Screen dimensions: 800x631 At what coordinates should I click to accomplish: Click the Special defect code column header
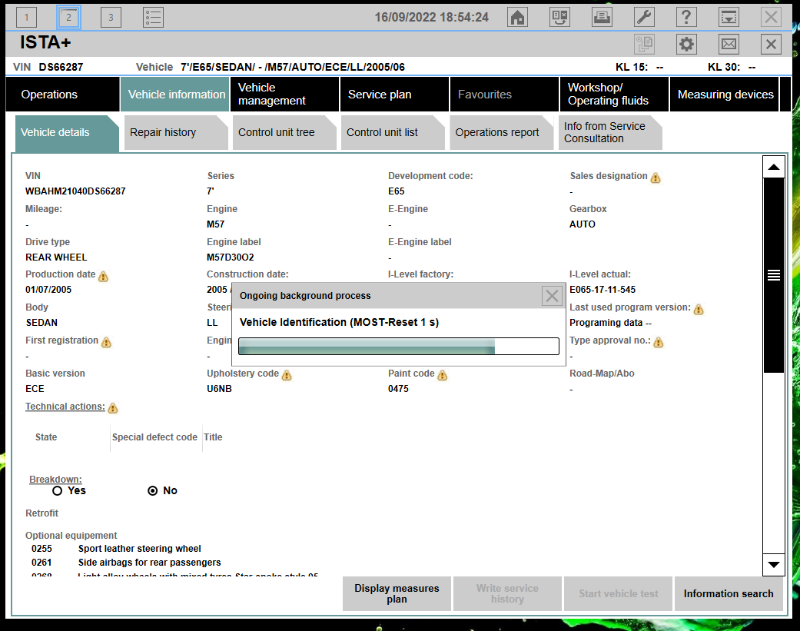tap(155, 437)
